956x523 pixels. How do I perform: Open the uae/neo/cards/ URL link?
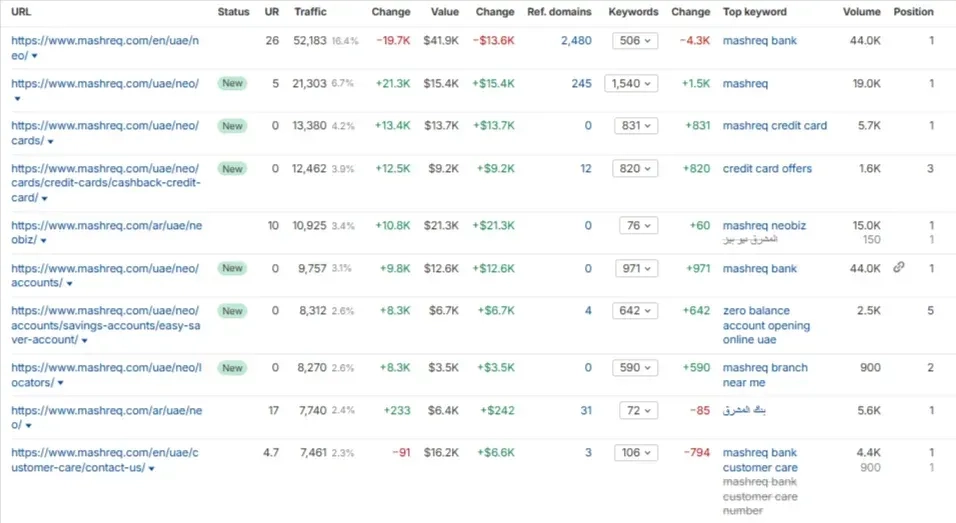coord(105,133)
